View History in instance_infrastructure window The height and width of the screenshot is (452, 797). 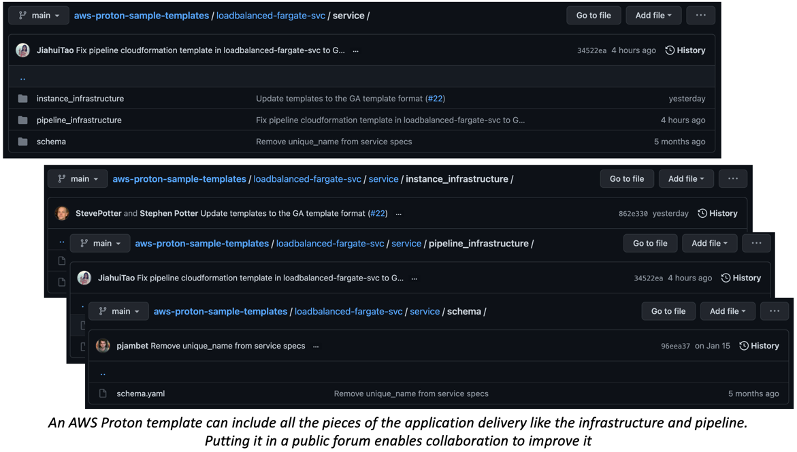click(717, 214)
